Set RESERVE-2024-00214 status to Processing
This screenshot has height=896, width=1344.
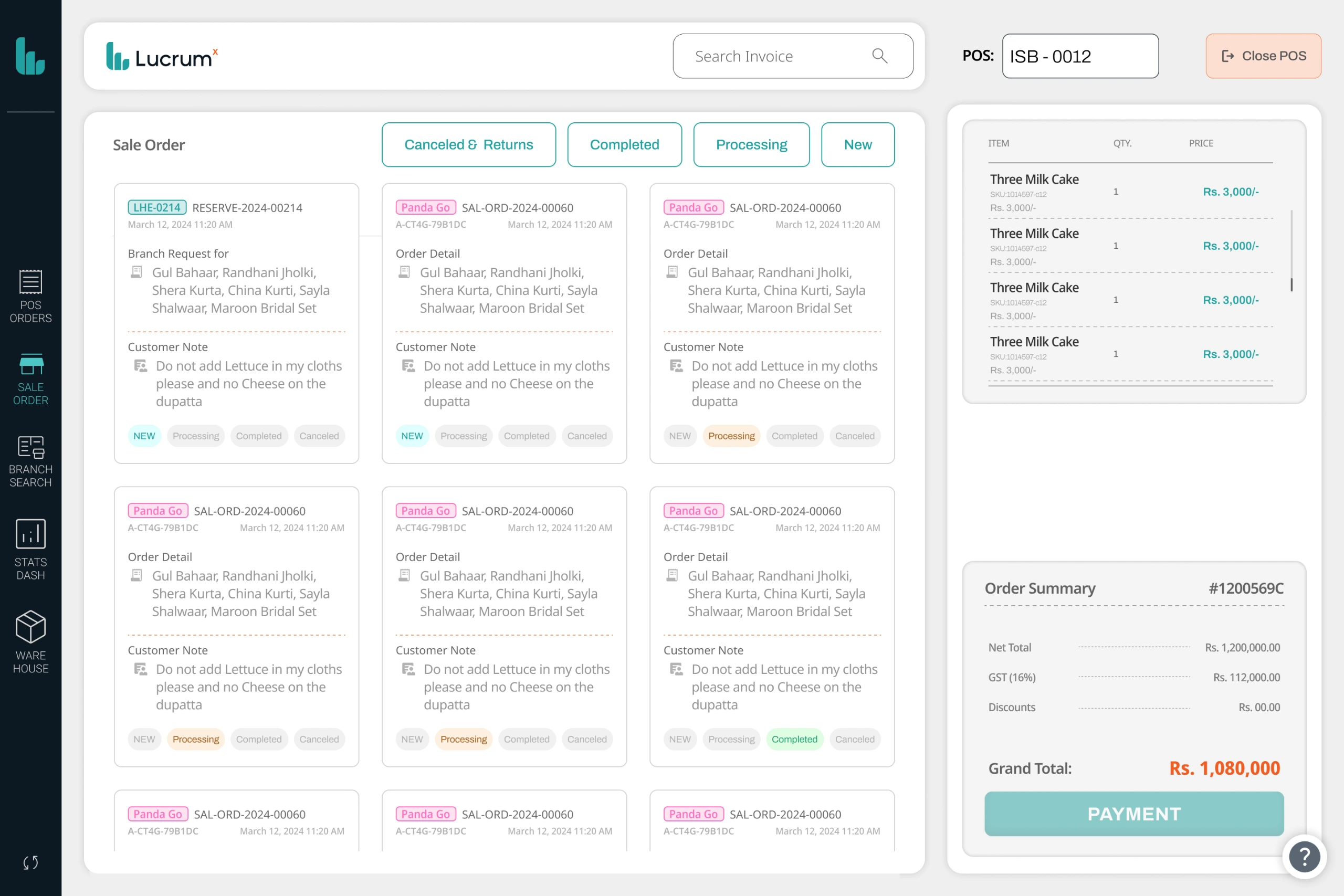195,436
